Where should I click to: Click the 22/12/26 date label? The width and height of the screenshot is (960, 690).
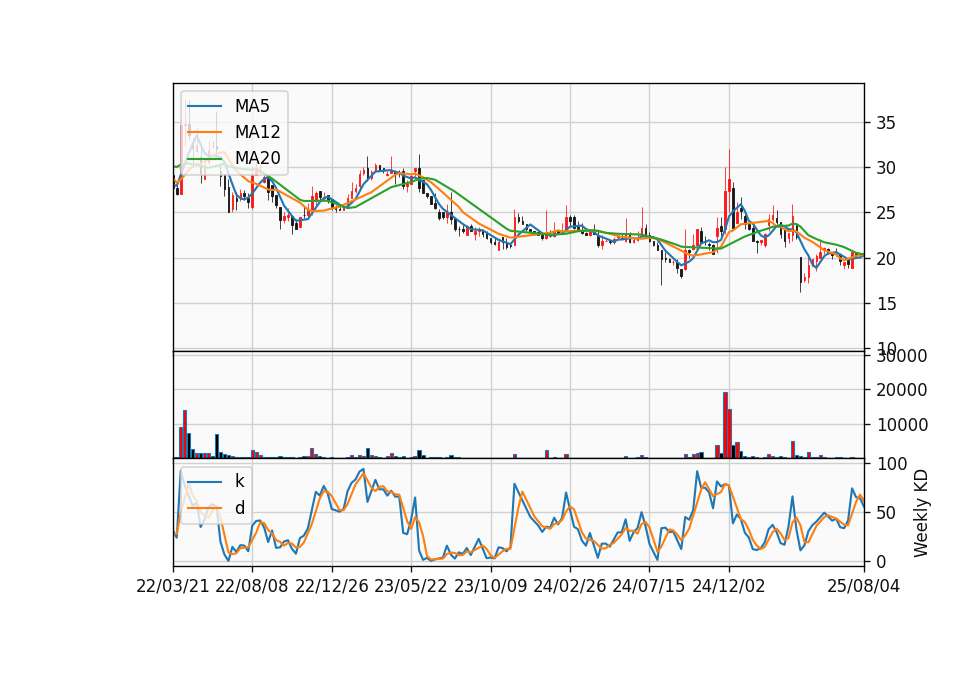(332, 586)
